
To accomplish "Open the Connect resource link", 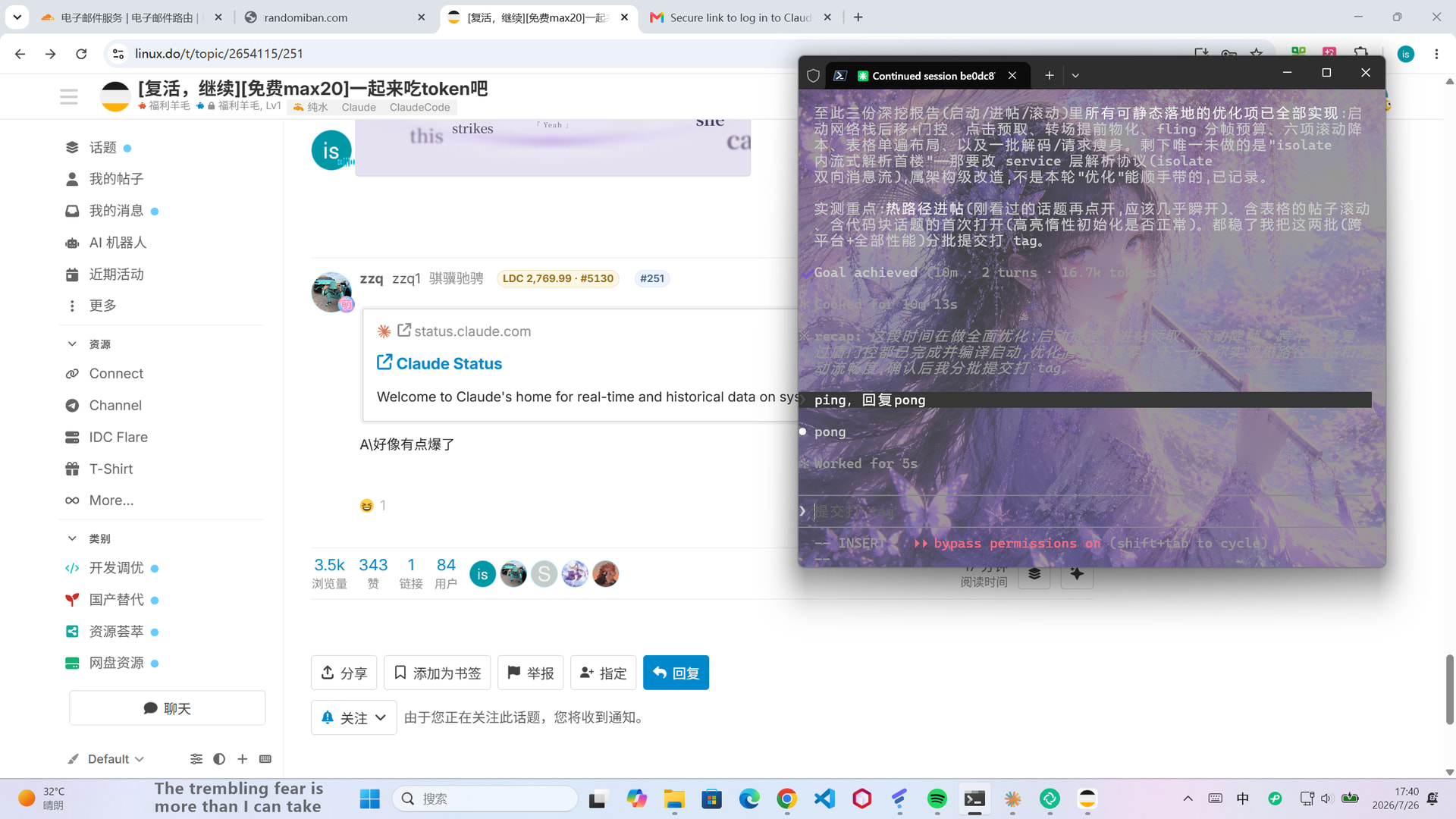I will tap(116, 374).
